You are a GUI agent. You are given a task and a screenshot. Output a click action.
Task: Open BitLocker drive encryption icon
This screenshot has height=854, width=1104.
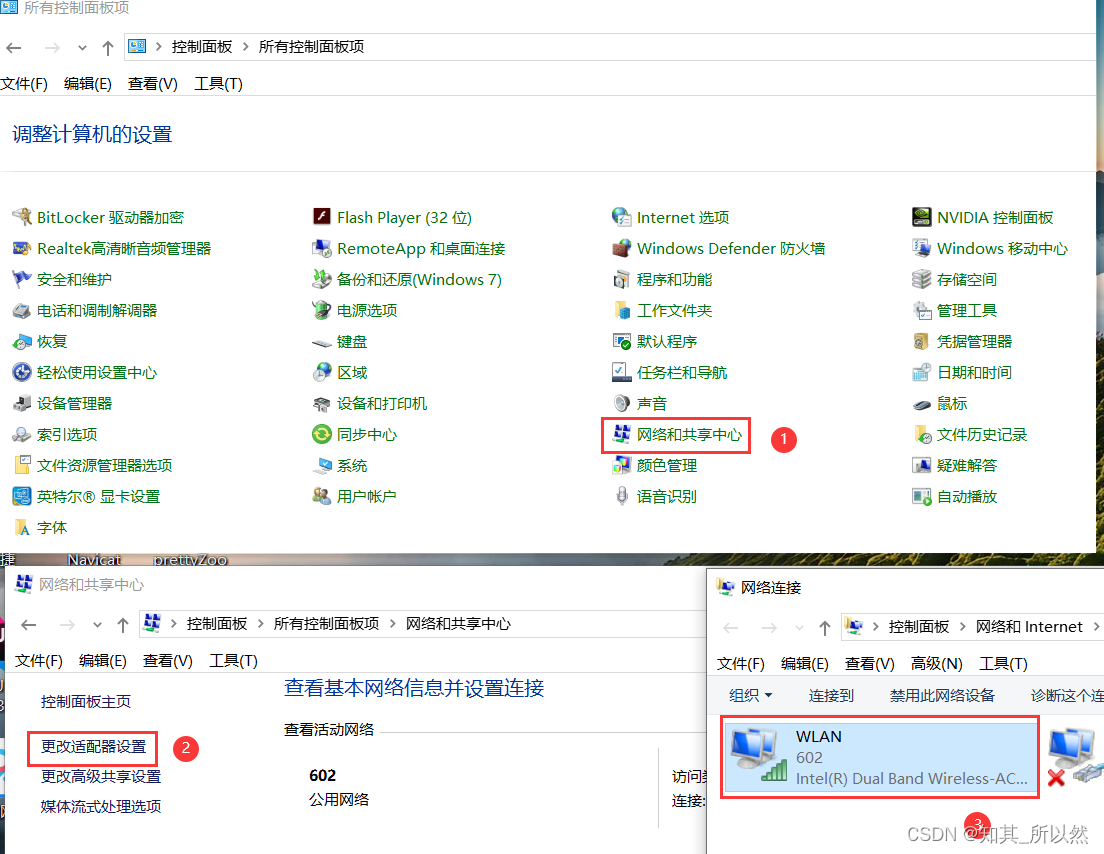click(x=22, y=217)
